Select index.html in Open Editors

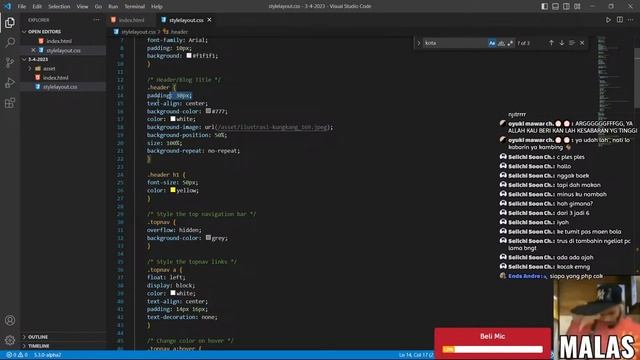(x=59, y=41)
